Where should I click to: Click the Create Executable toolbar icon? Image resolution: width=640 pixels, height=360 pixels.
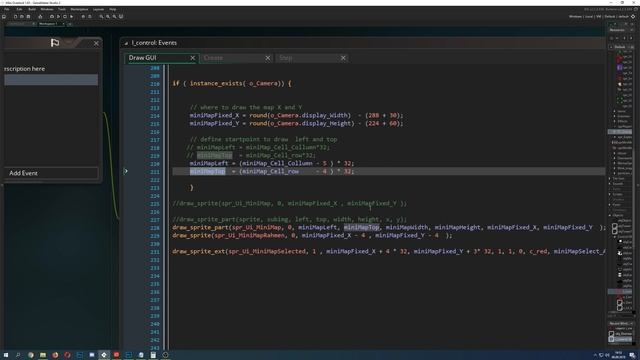(40, 17)
